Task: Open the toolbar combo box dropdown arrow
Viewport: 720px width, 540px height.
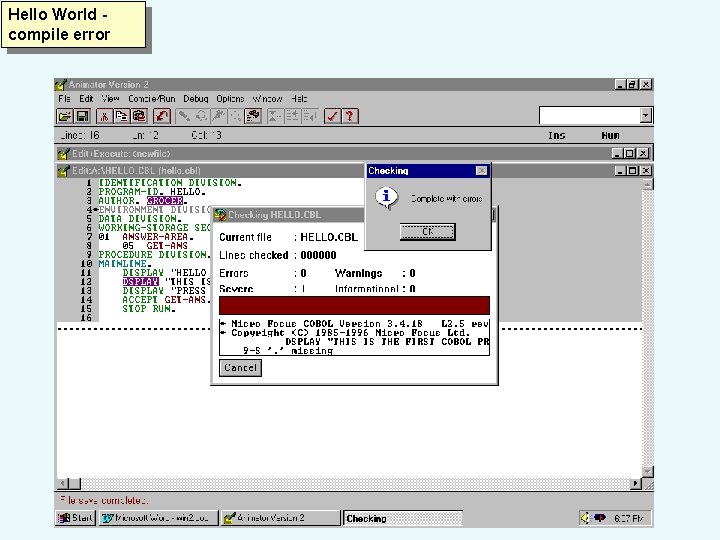Action: tap(646, 115)
